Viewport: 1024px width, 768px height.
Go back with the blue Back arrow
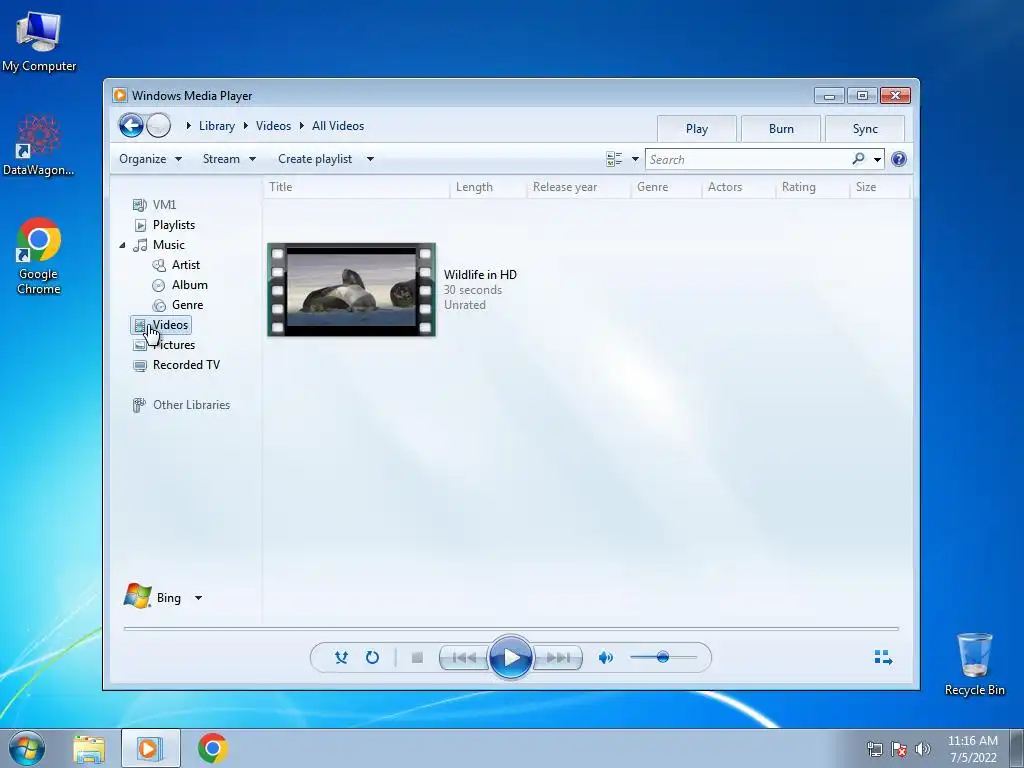pyautogui.click(x=131, y=125)
